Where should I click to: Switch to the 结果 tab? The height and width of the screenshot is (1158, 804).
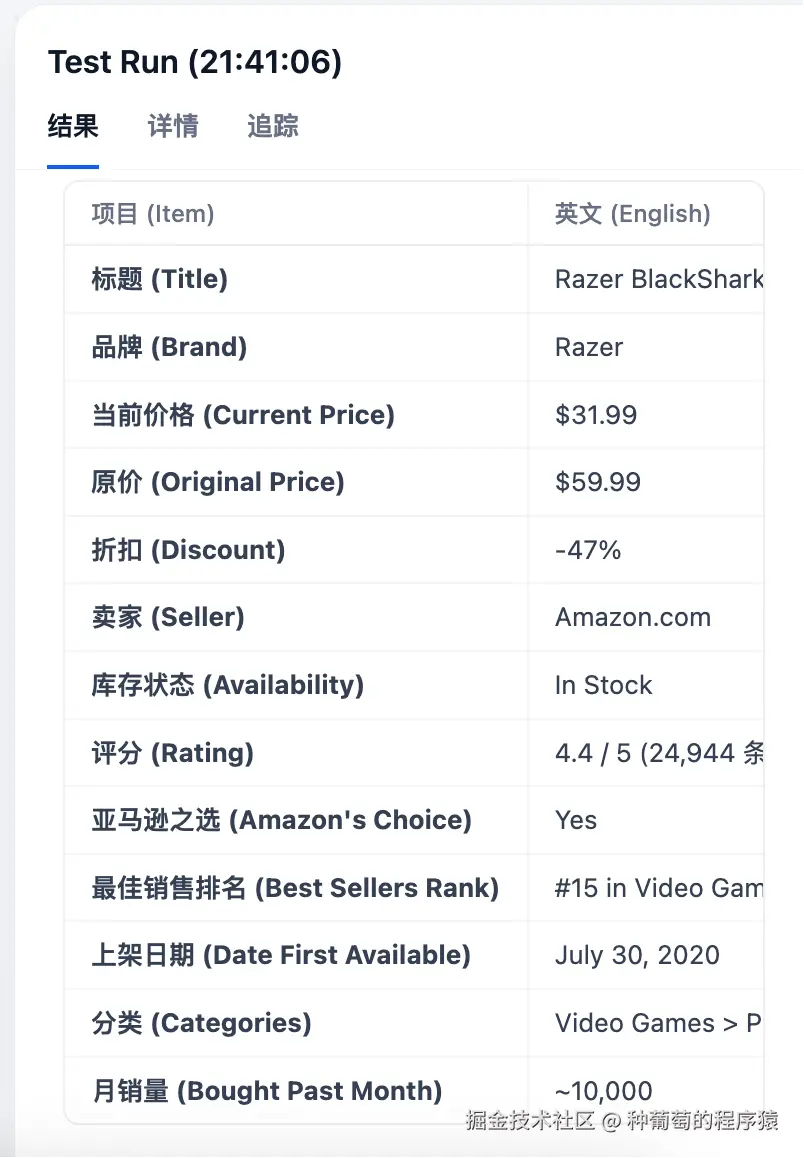73,127
